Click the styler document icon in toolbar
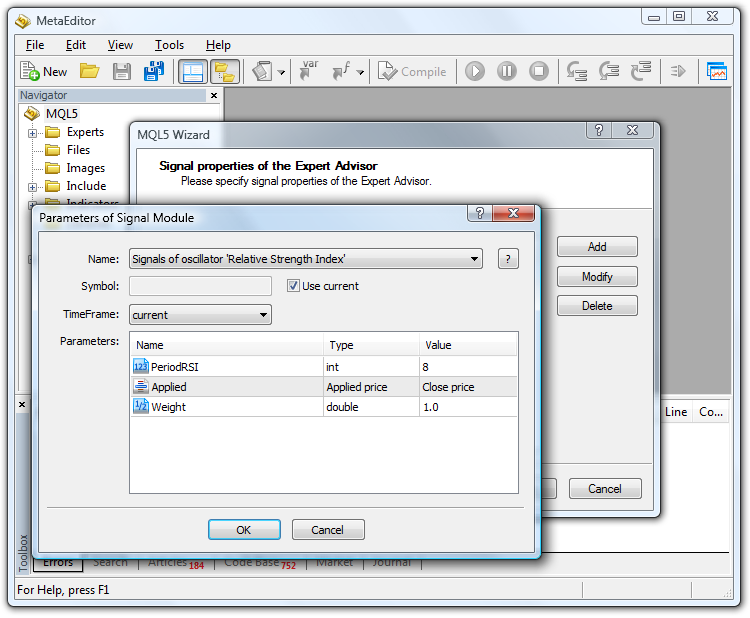The width and height of the screenshot is (750, 618). pyautogui.click(x=262, y=71)
